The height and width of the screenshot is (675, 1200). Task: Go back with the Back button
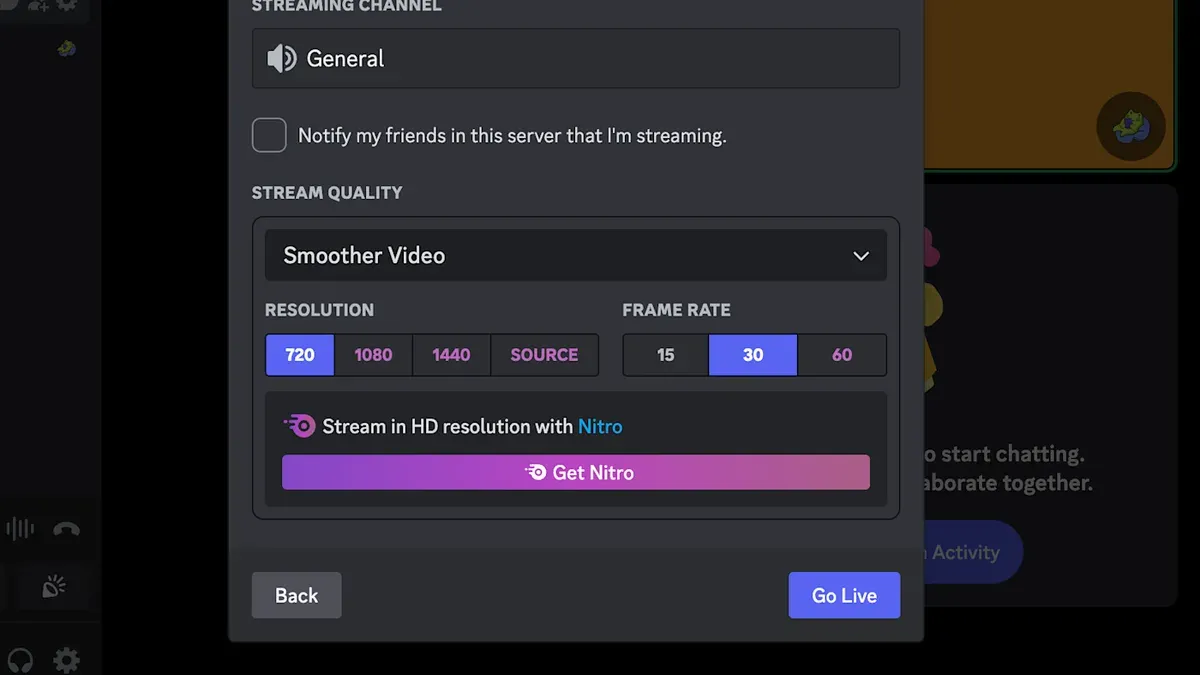(x=296, y=595)
